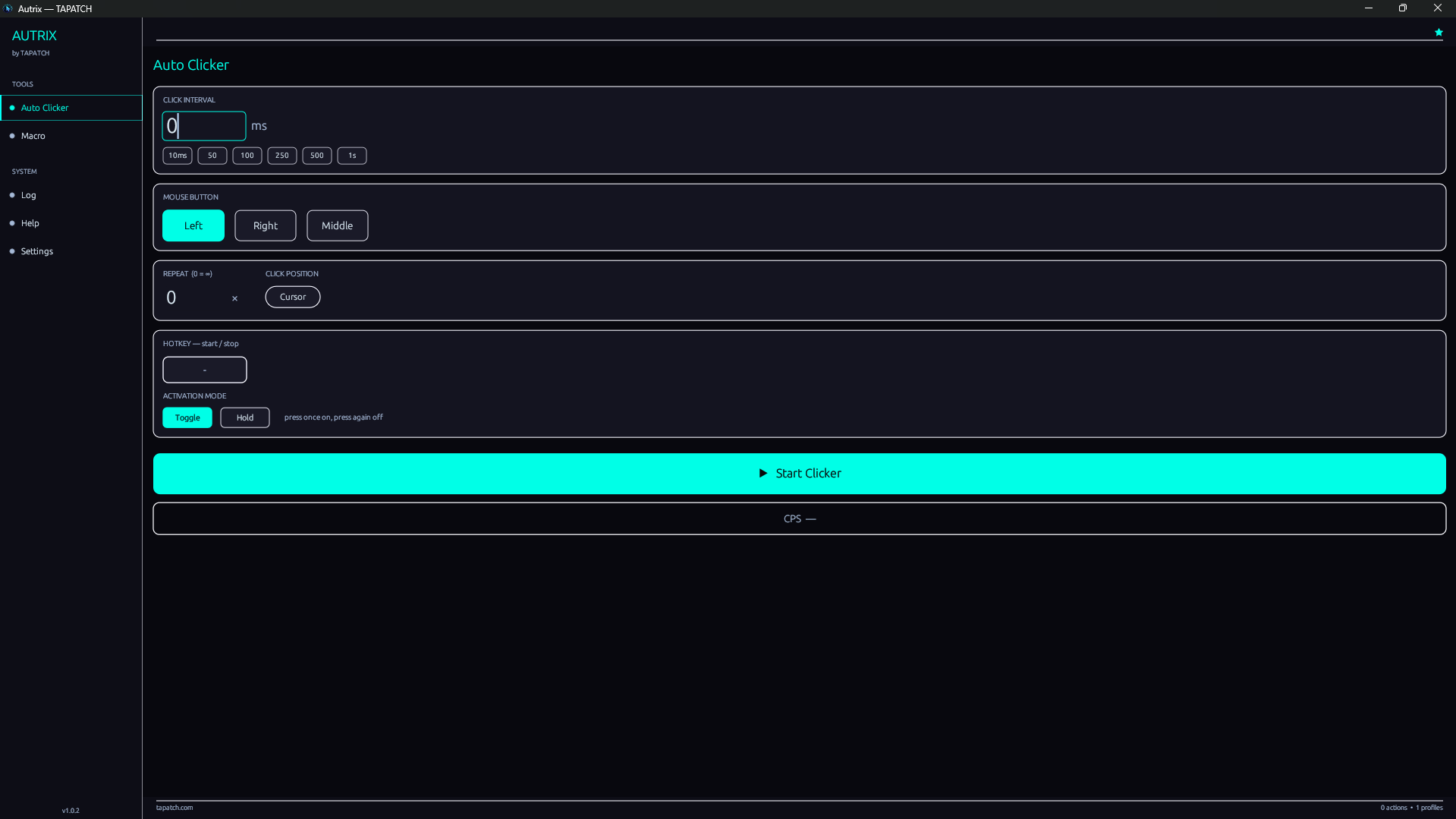Set interval preset to 100

[x=247, y=156]
